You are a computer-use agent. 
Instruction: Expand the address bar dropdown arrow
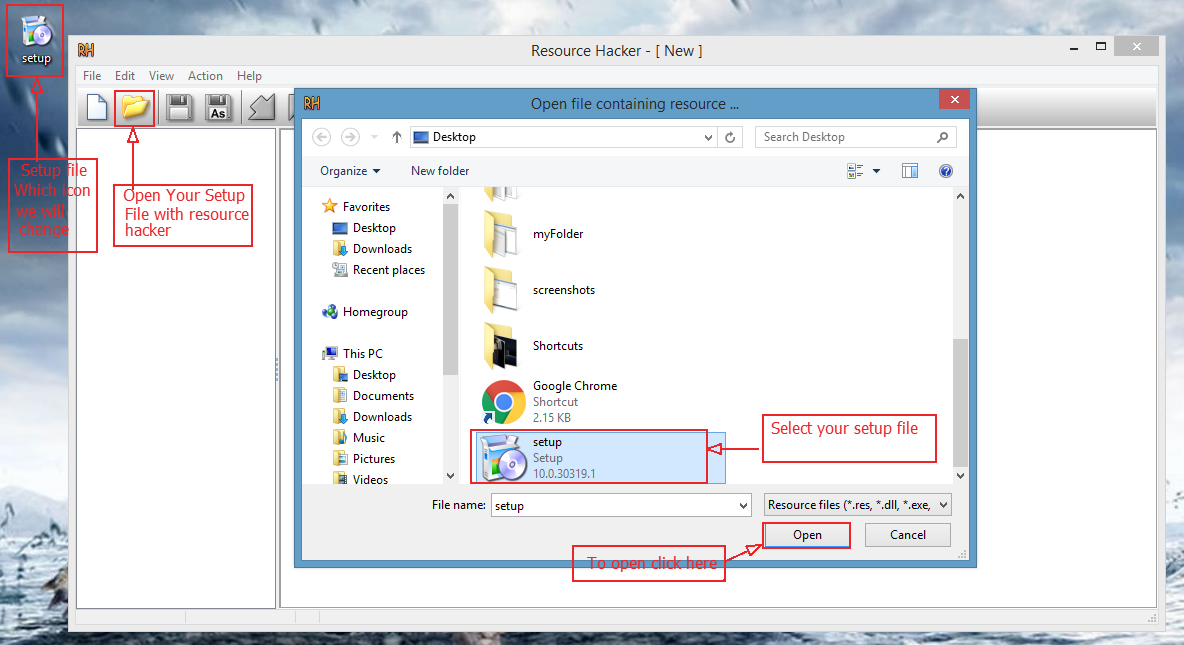click(708, 137)
